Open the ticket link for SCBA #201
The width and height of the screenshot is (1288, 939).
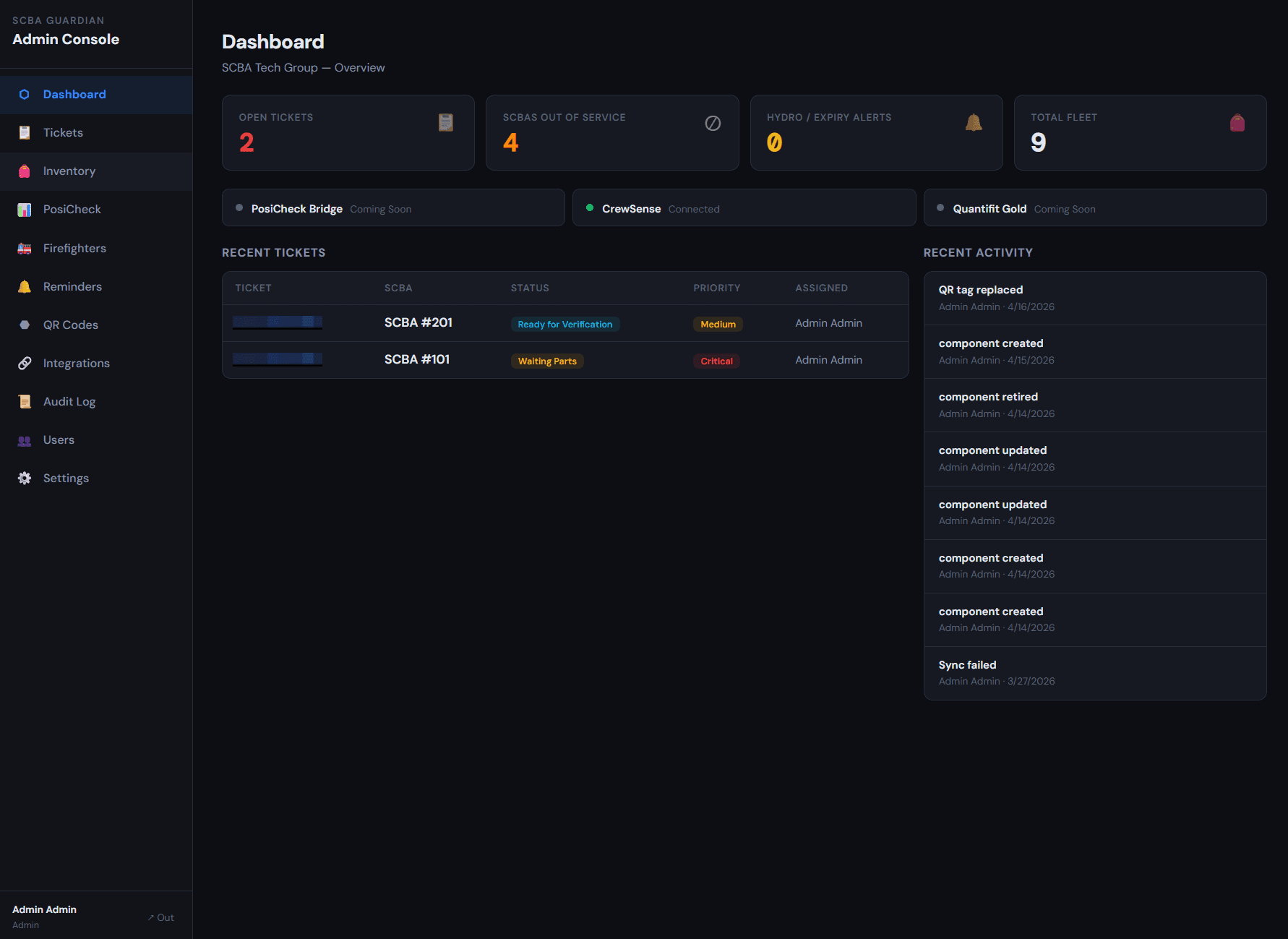pyautogui.click(x=278, y=322)
